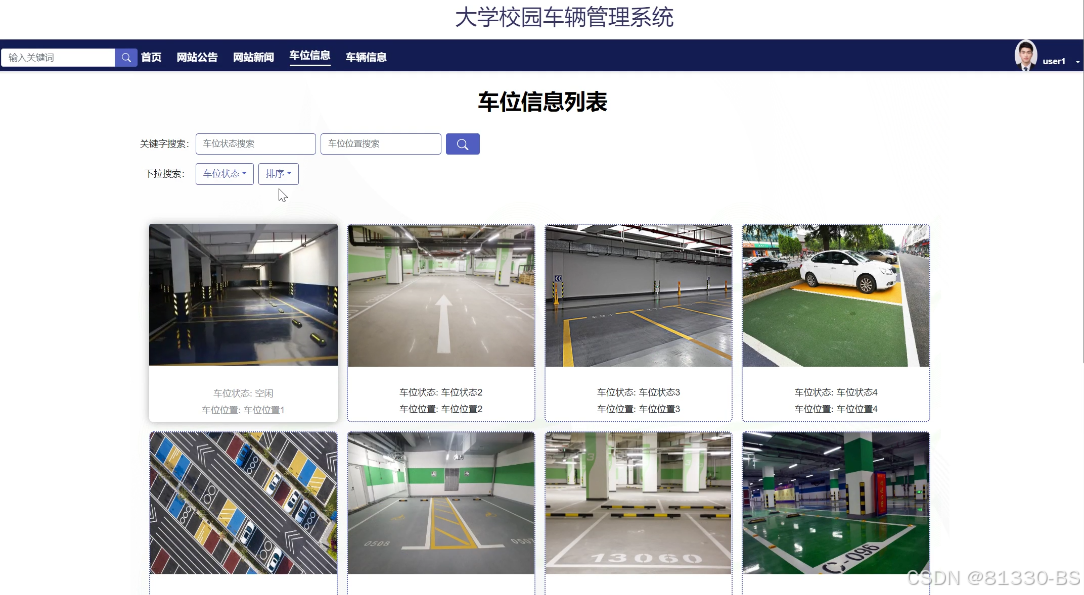Open the 13060 parking space thumbnail

(638, 503)
